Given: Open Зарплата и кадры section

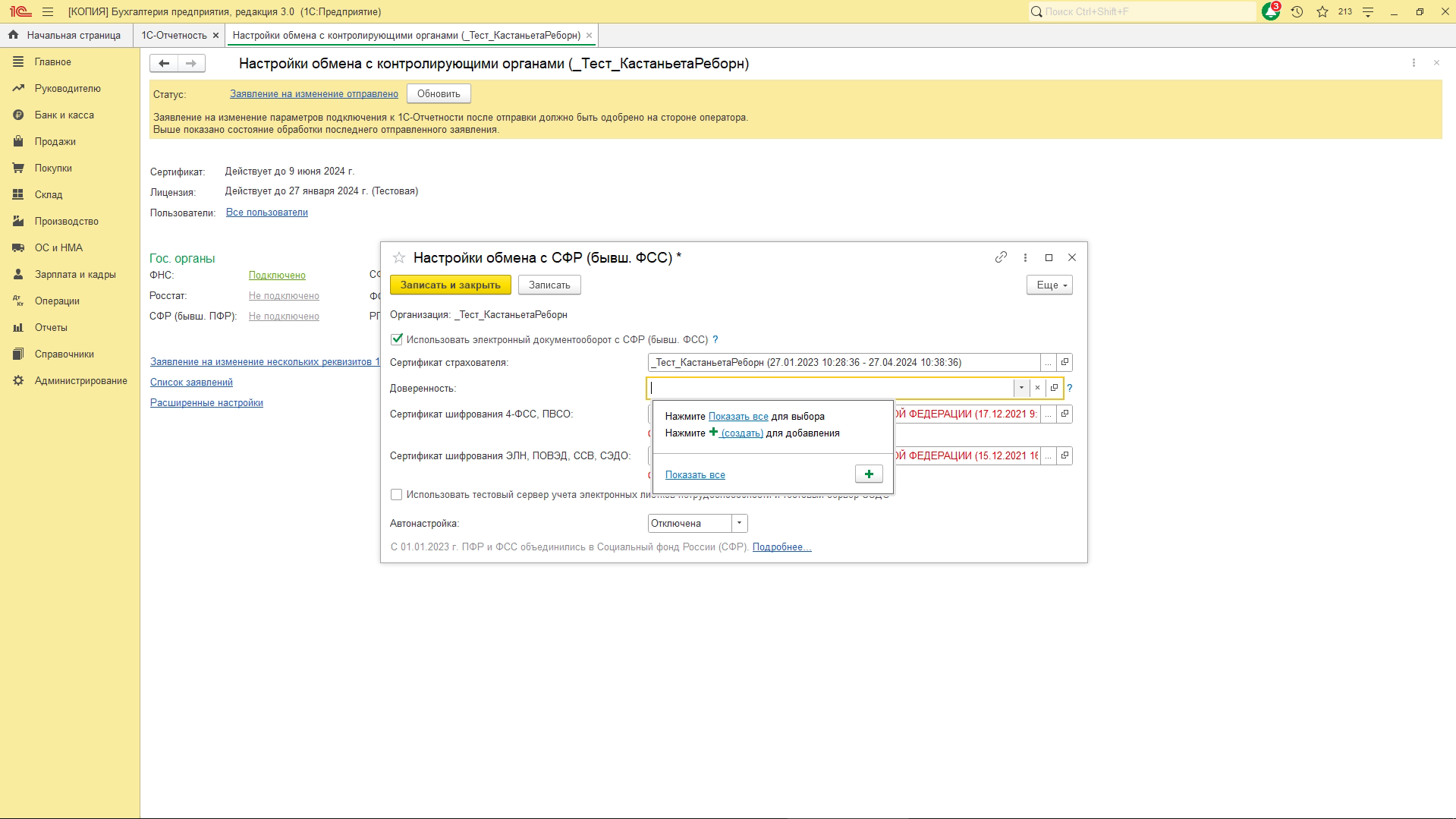Looking at the screenshot, I should coord(75,275).
